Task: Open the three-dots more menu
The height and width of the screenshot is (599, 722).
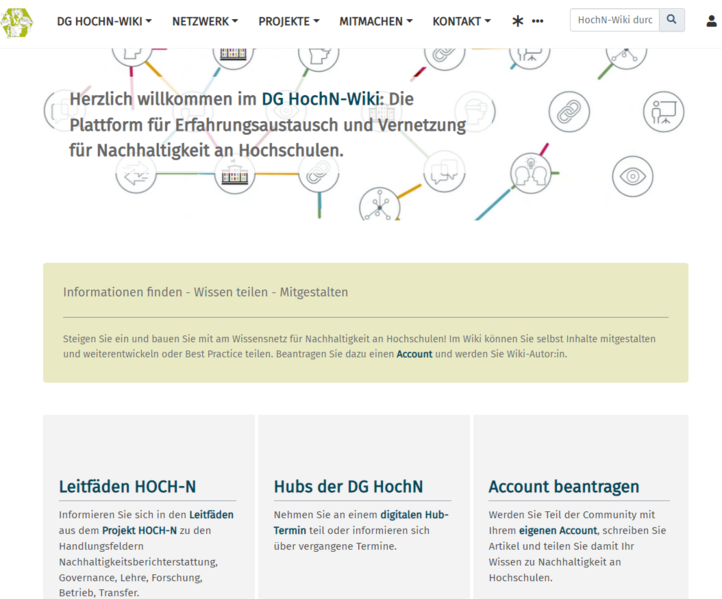Action: click(x=537, y=21)
